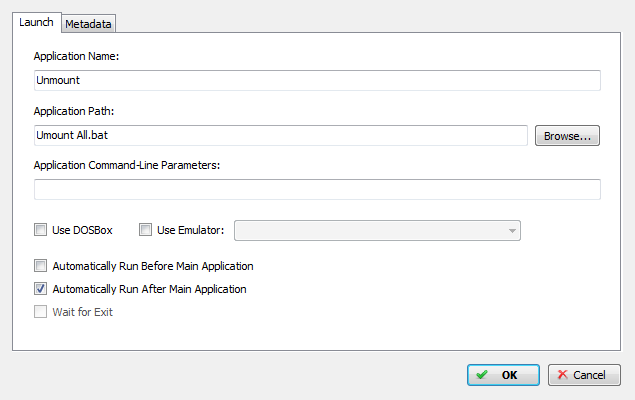Image resolution: width=635 pixels, height=400 pixels.
Task: Switch to the Metadata tab
Action: click(x=88, y=24)
